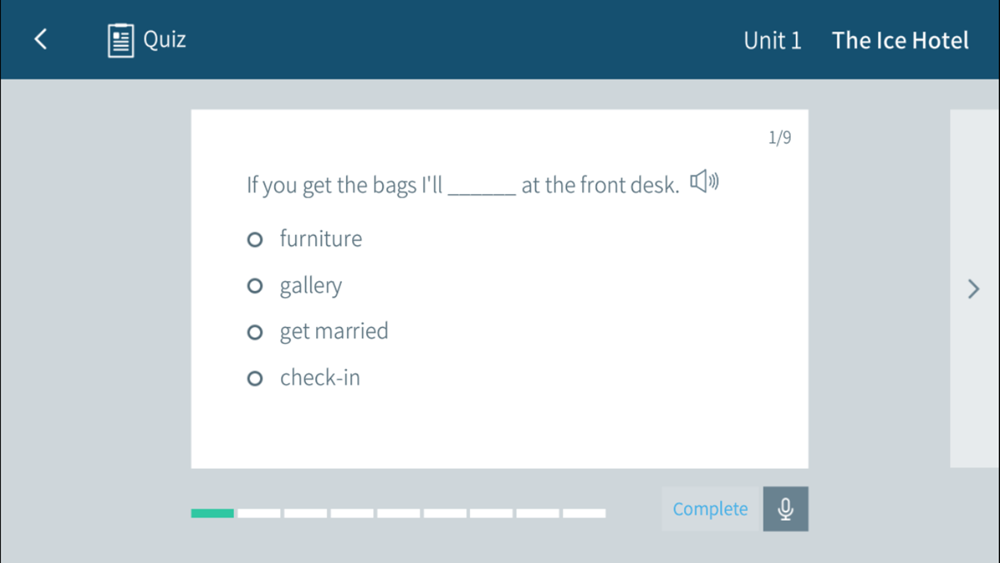Click the Unit 1 header text

tap(772, 41)
